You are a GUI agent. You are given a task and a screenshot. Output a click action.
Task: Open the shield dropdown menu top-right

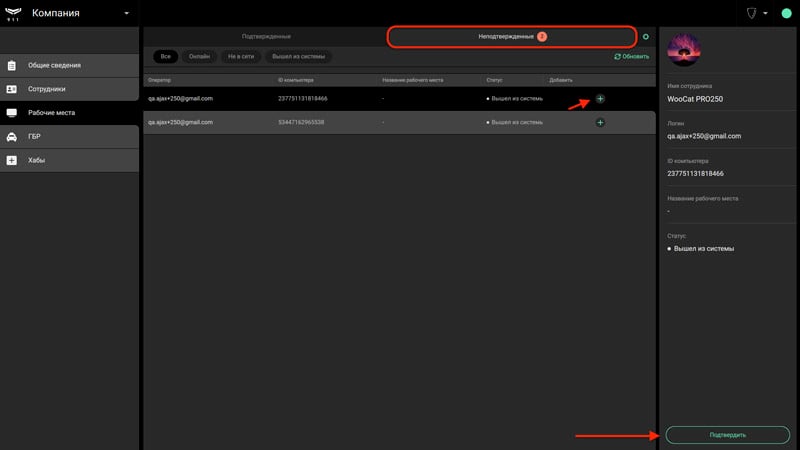click(757, 13)
